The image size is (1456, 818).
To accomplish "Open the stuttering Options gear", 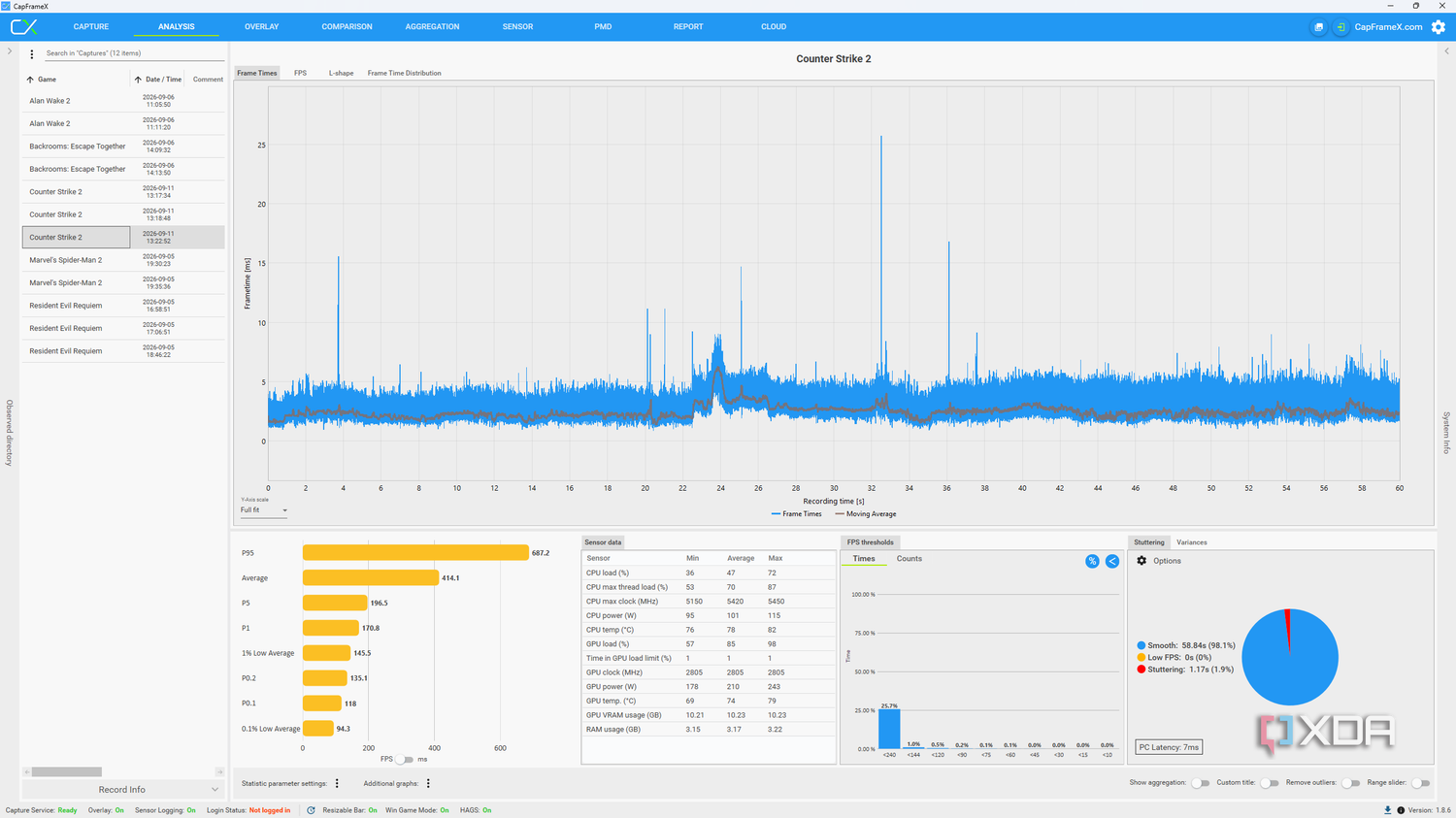I will click(1142, 561).
